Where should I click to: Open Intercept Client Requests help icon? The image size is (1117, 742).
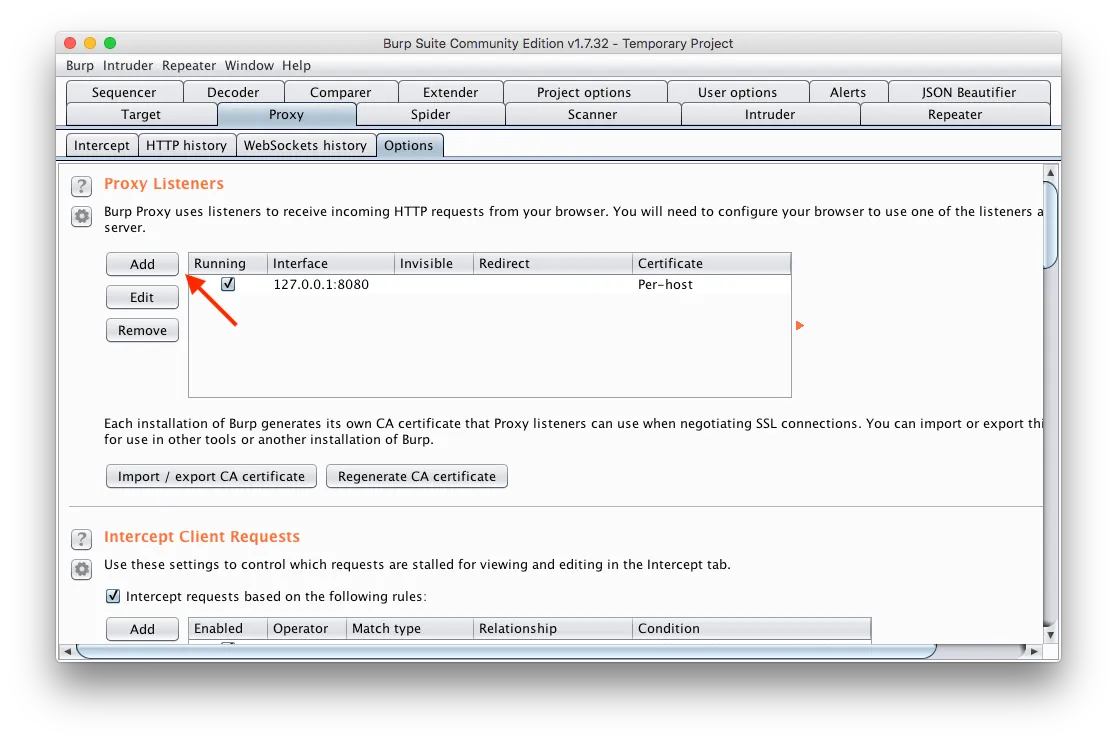(x=81, y=539)
